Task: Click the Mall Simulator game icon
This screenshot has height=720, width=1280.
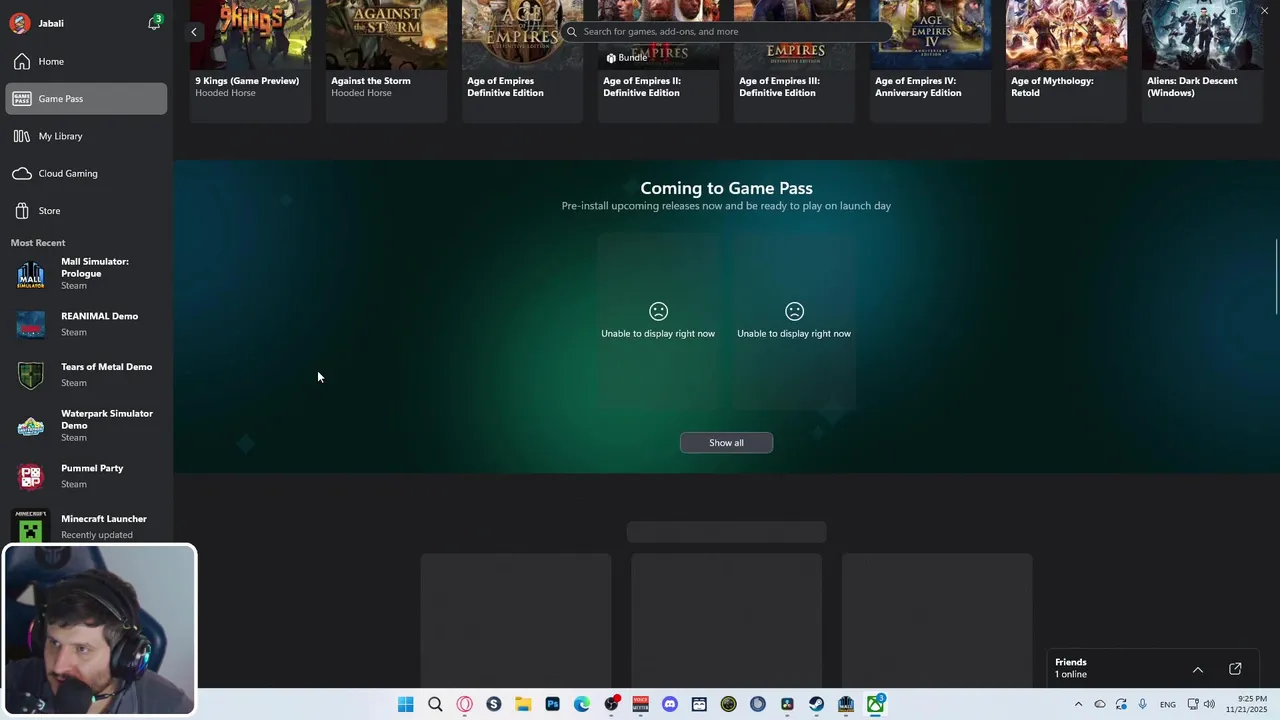Action: [x=31, y=274]
